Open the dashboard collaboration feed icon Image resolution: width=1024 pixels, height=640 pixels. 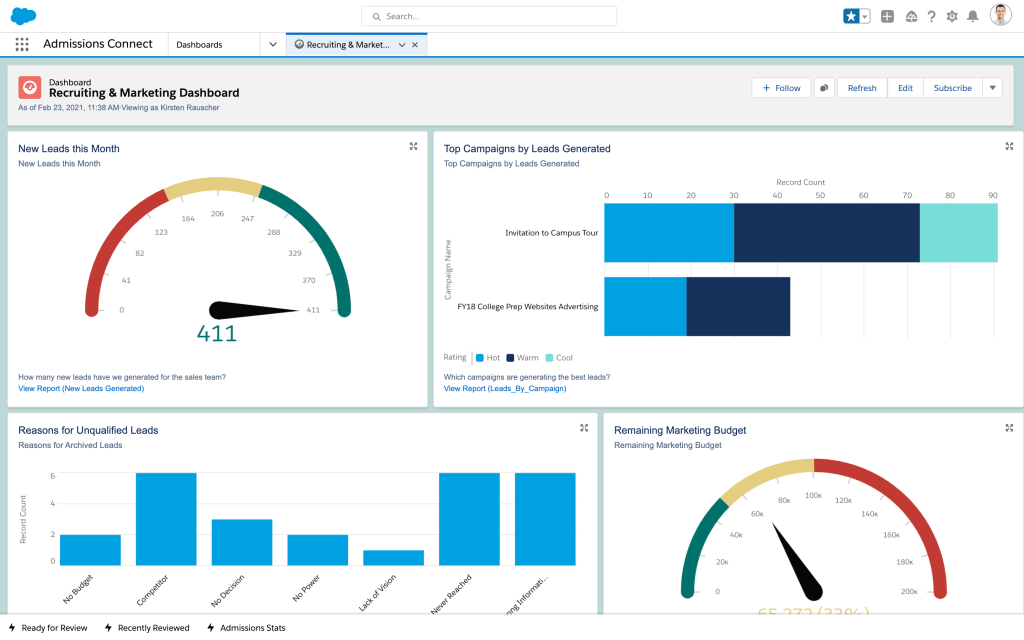(x=824, y=88)
